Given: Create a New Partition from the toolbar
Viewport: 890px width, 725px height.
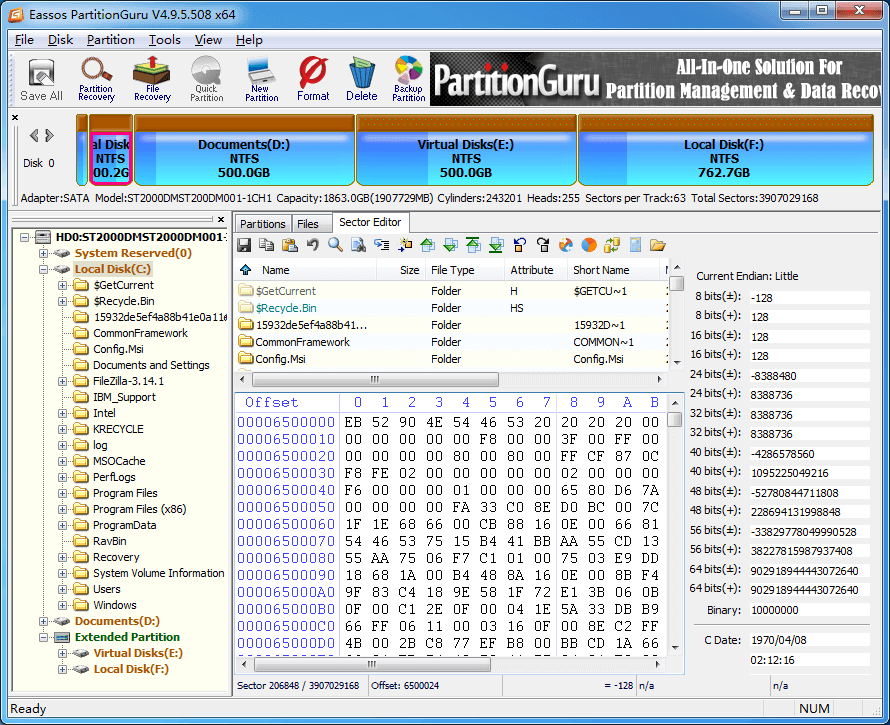Looking at the screenshot, I should (261, 79).
